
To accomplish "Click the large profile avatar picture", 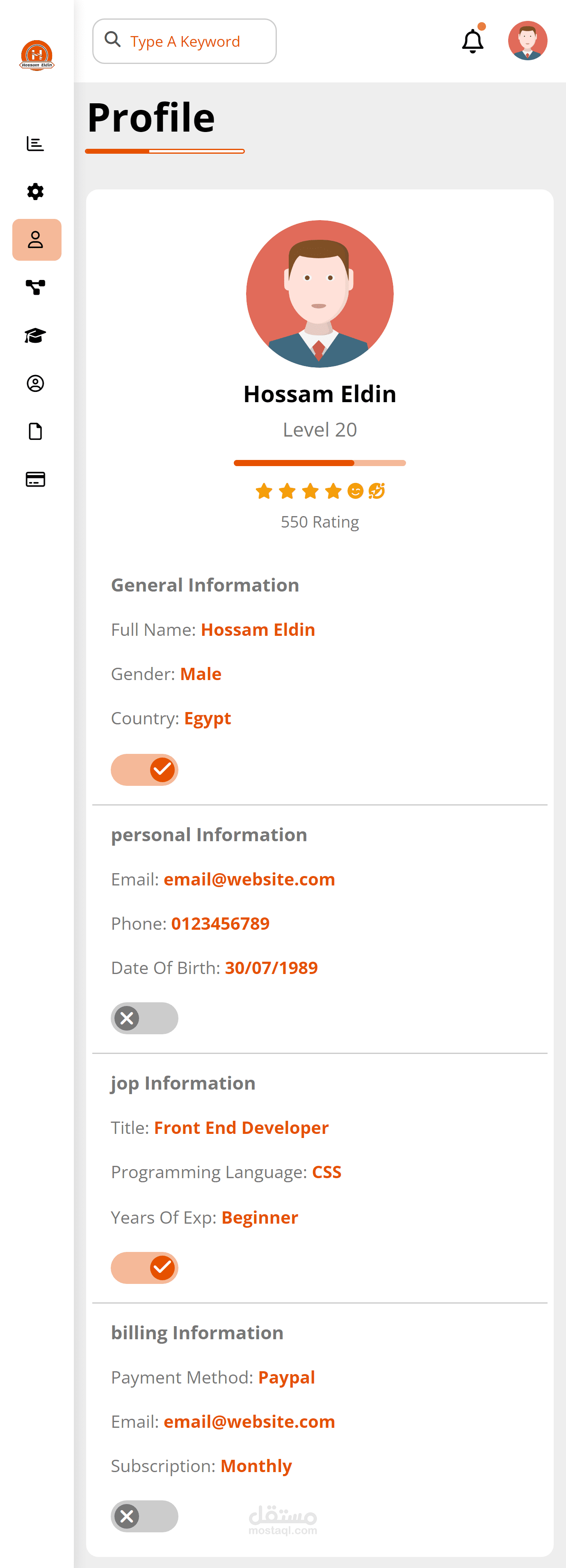I will [x=320, y=294].
